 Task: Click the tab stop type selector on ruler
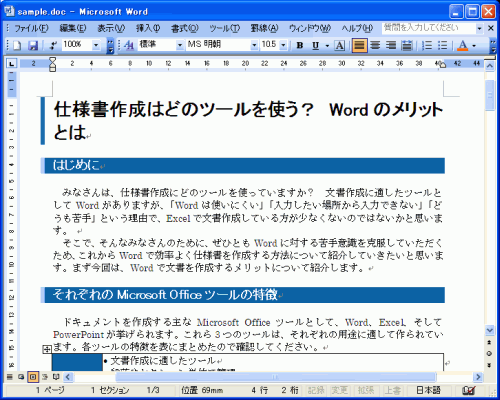pyautogui.click(x=12, y=63)
